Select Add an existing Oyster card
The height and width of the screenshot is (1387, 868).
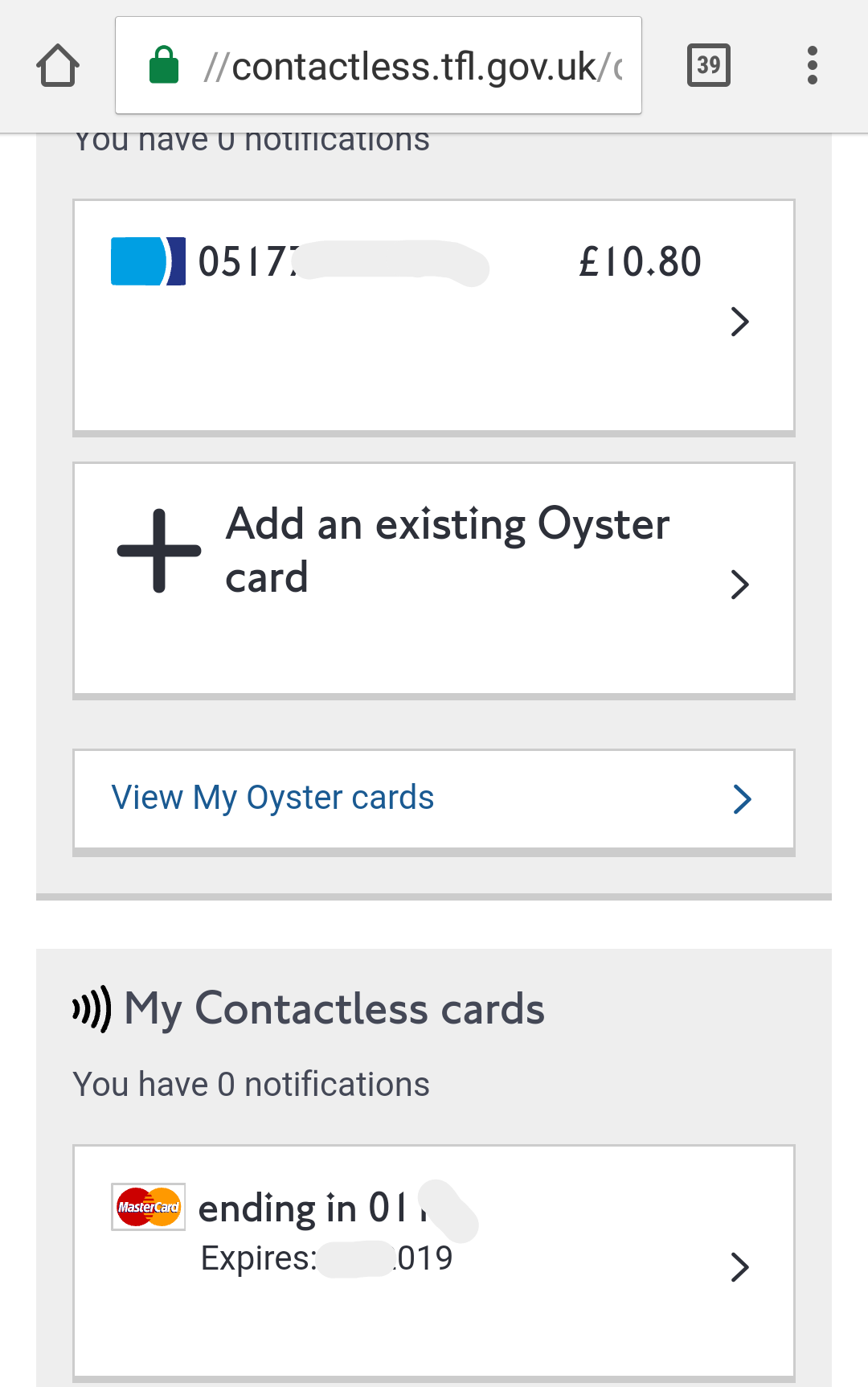click(447, 550)
